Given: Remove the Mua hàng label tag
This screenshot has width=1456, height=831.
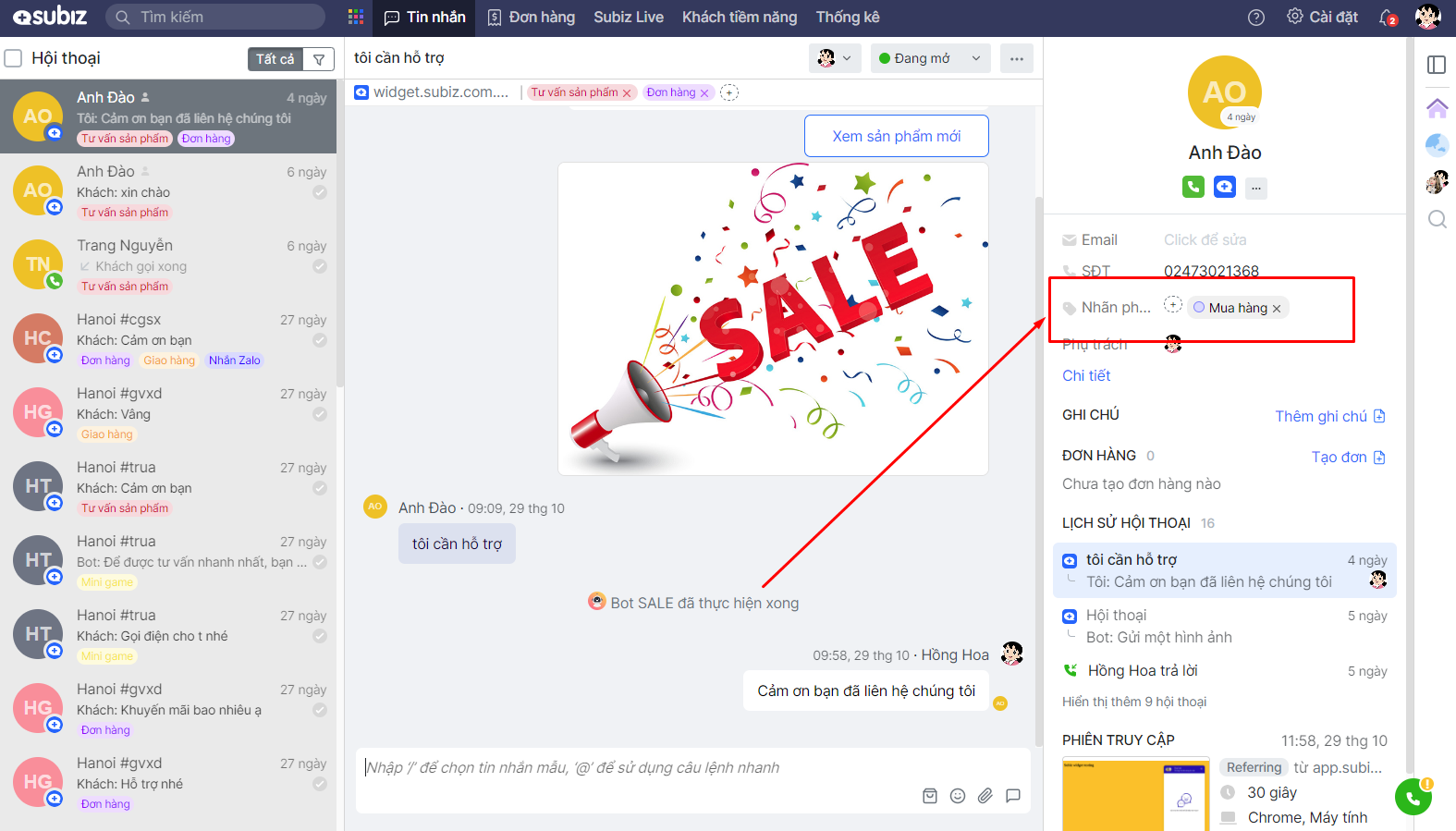Looking at the screenshot, I should (1277, 309).
